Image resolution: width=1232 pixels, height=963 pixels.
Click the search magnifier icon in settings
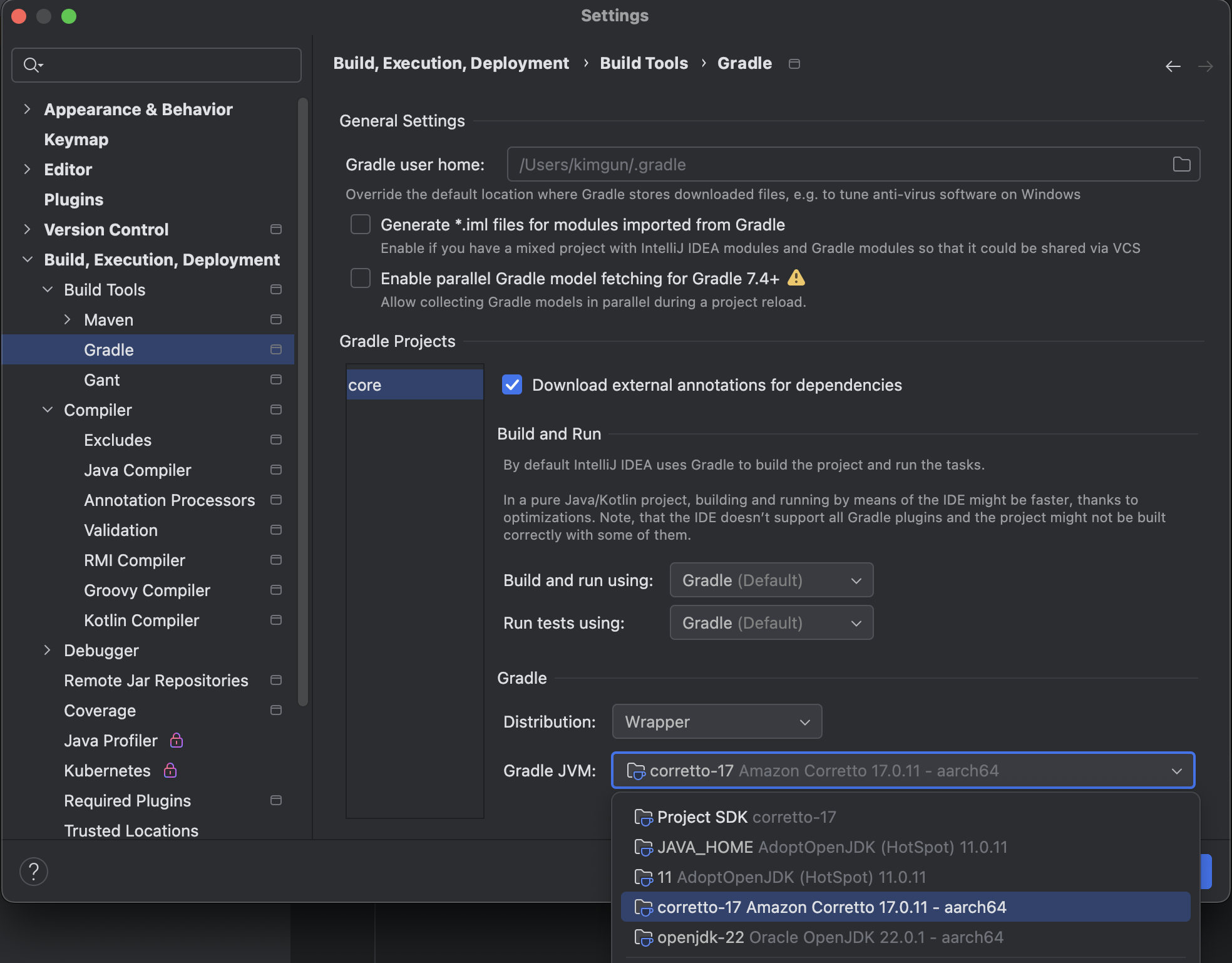coord(32,64)
